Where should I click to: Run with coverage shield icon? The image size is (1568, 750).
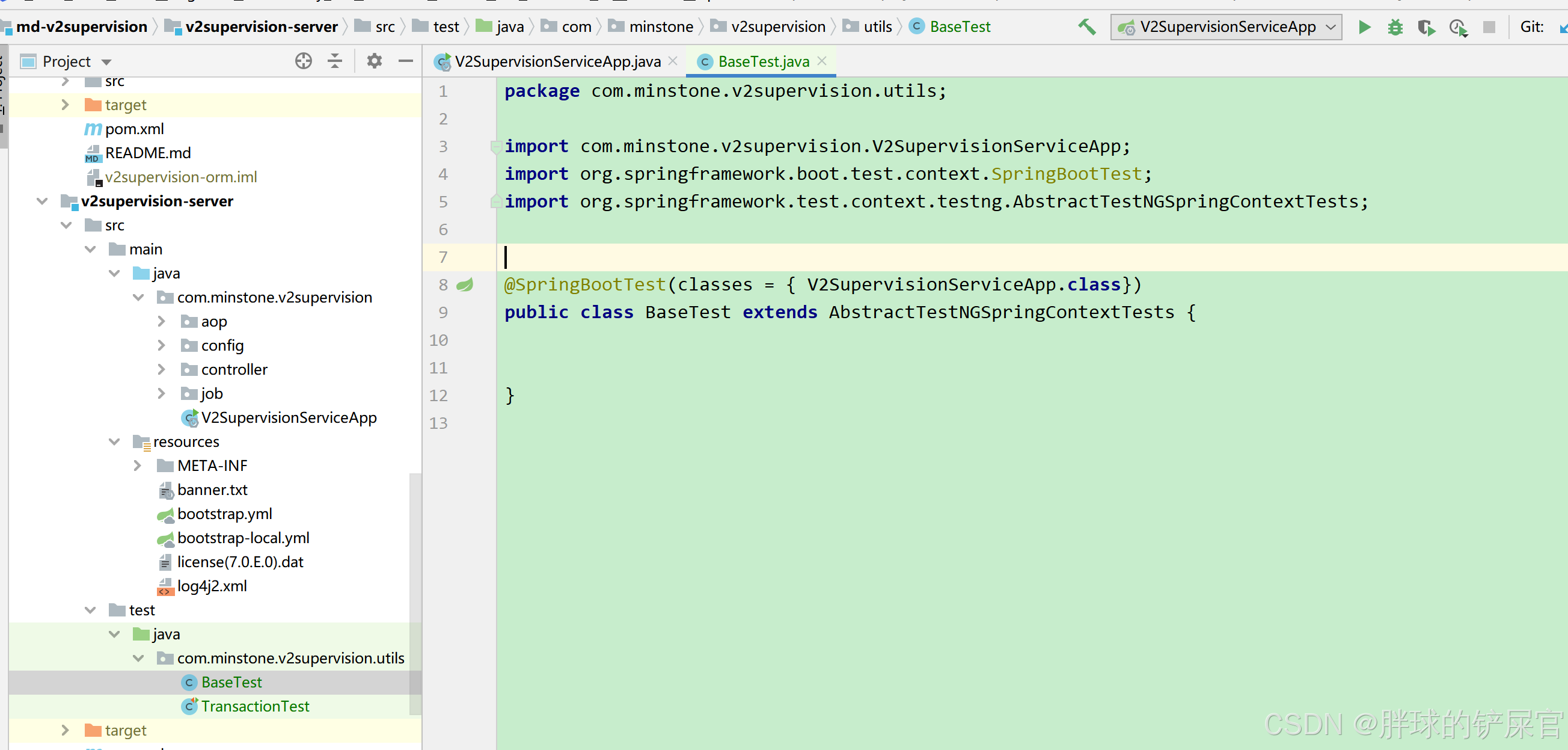pyautogui.click(x=1426, y=27)
